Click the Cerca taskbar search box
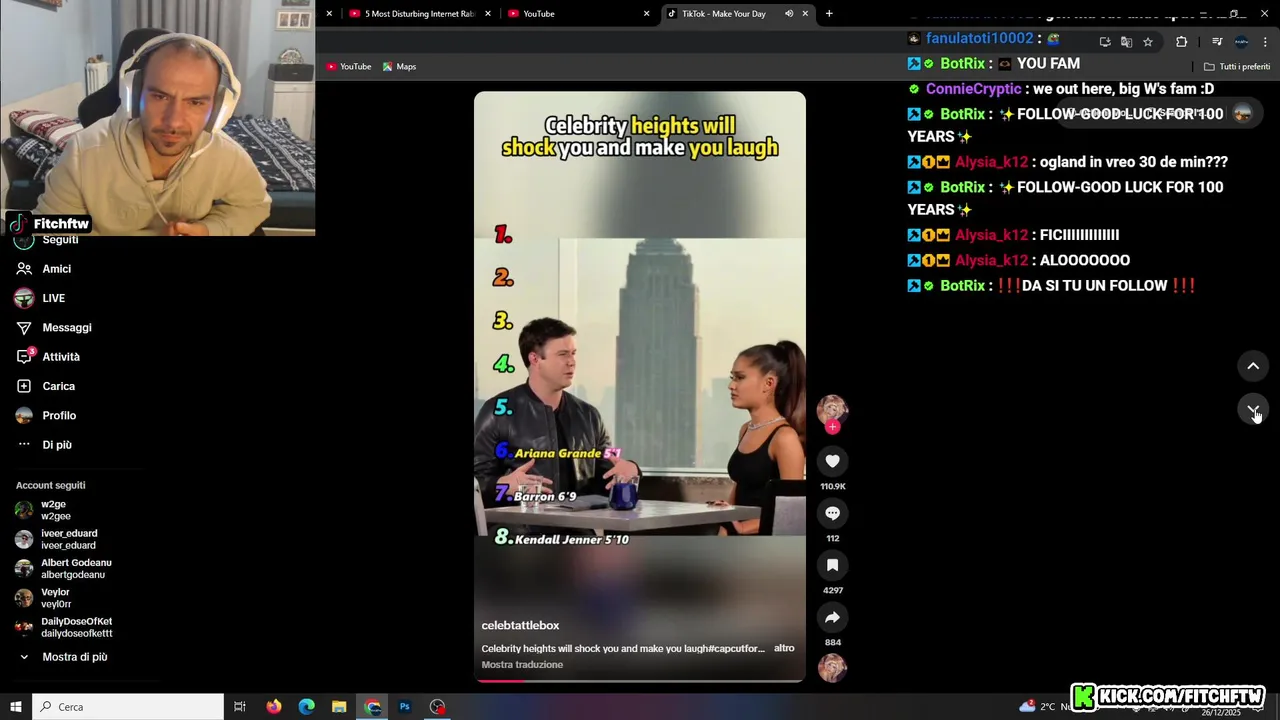Viewport: 1280px width, 720px height. tap(128, 707)
